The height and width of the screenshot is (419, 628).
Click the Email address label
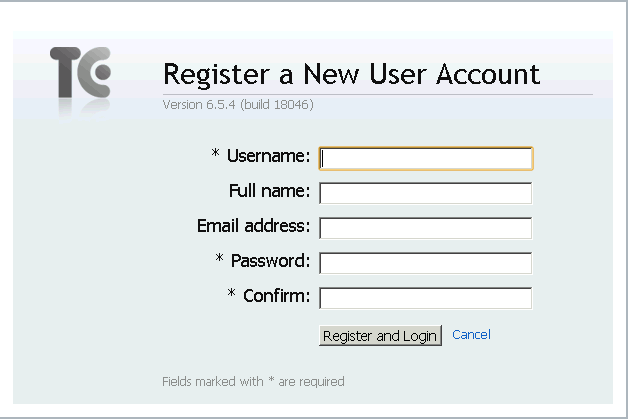(254, 226)
